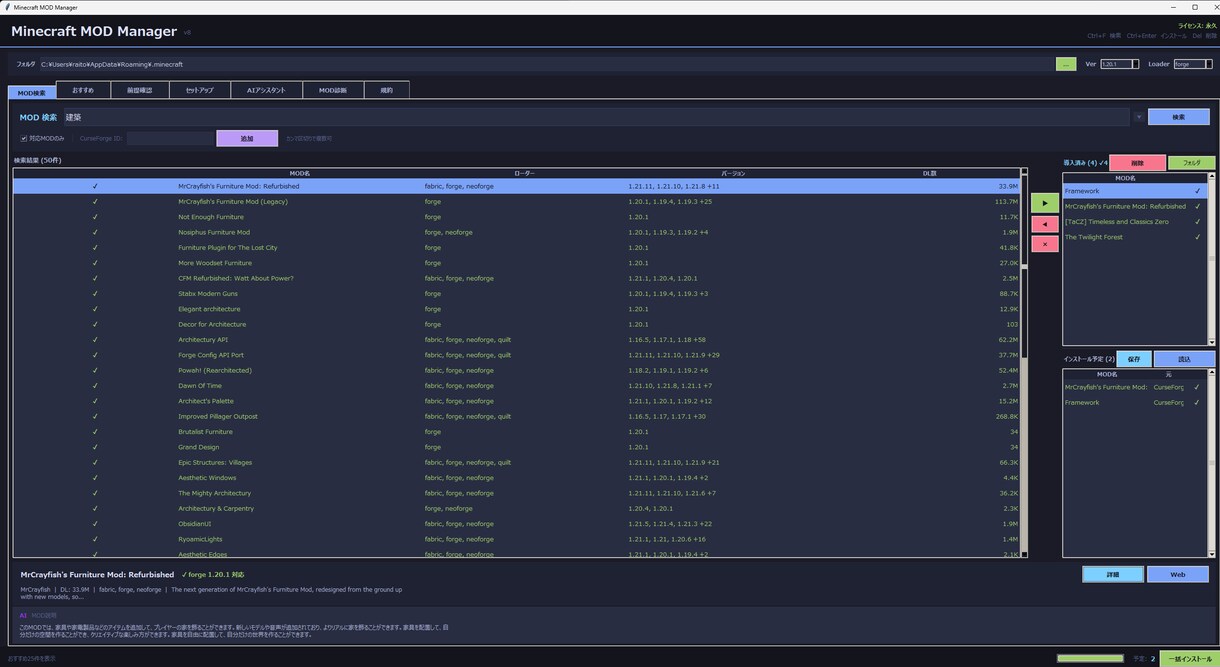Click the purple 追加 button
This screenshot has height=667, width=1220.
(247, 138)
